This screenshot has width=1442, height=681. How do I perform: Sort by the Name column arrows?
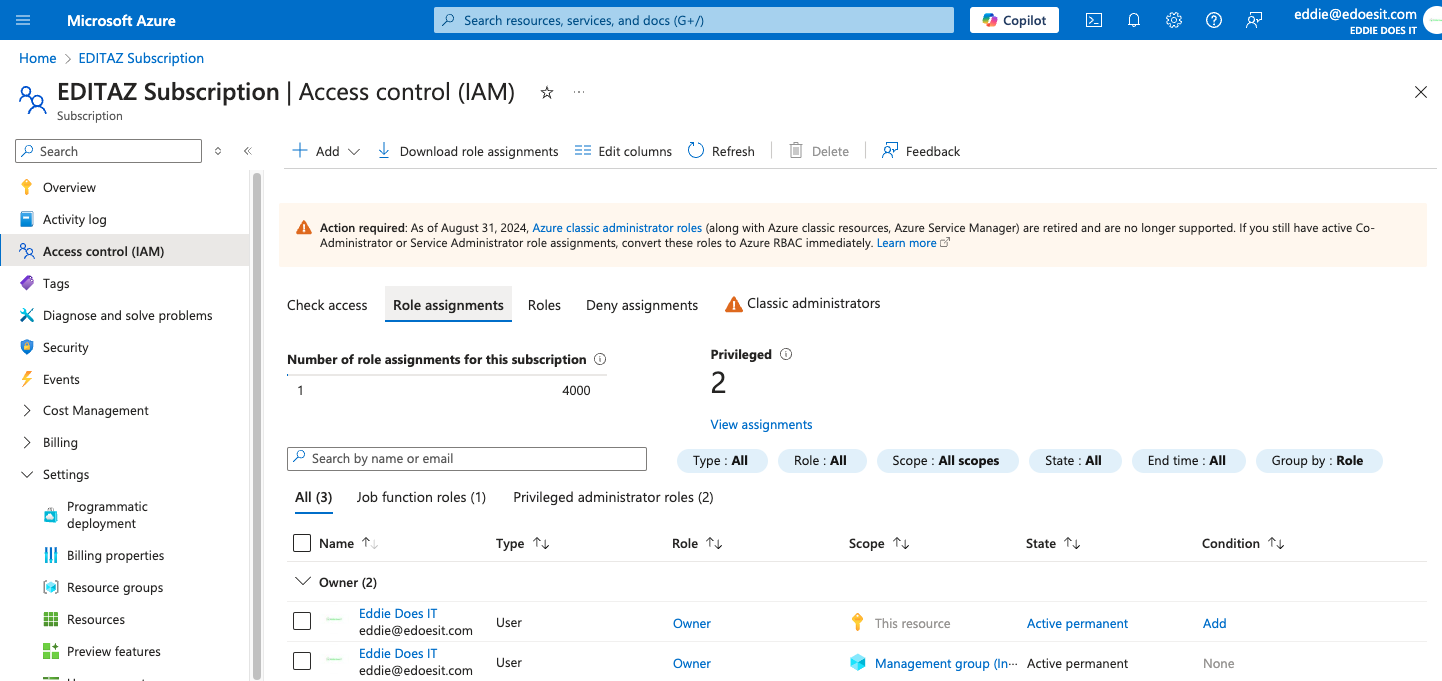tap(370, 543)
